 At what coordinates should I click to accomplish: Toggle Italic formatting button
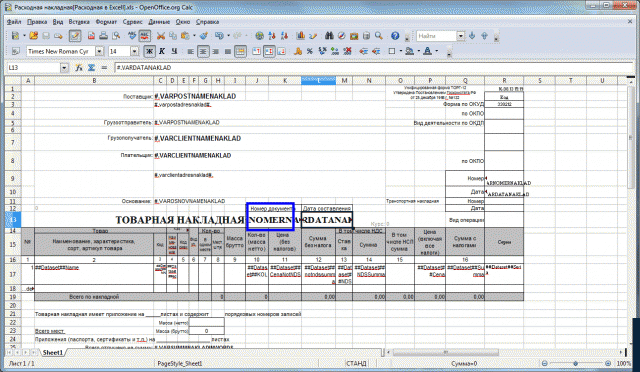tap(162, 51)
